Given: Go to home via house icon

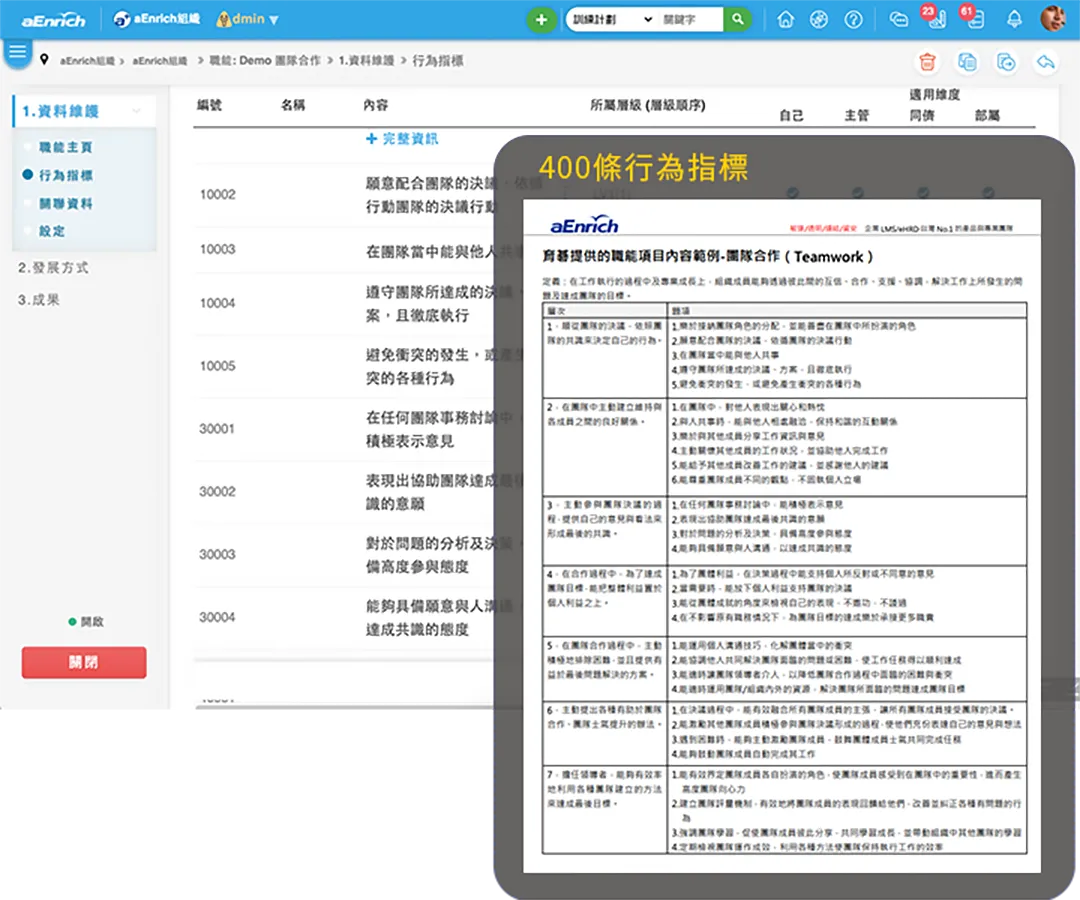Looking at the screenshot, I should (x=785, y=19).
